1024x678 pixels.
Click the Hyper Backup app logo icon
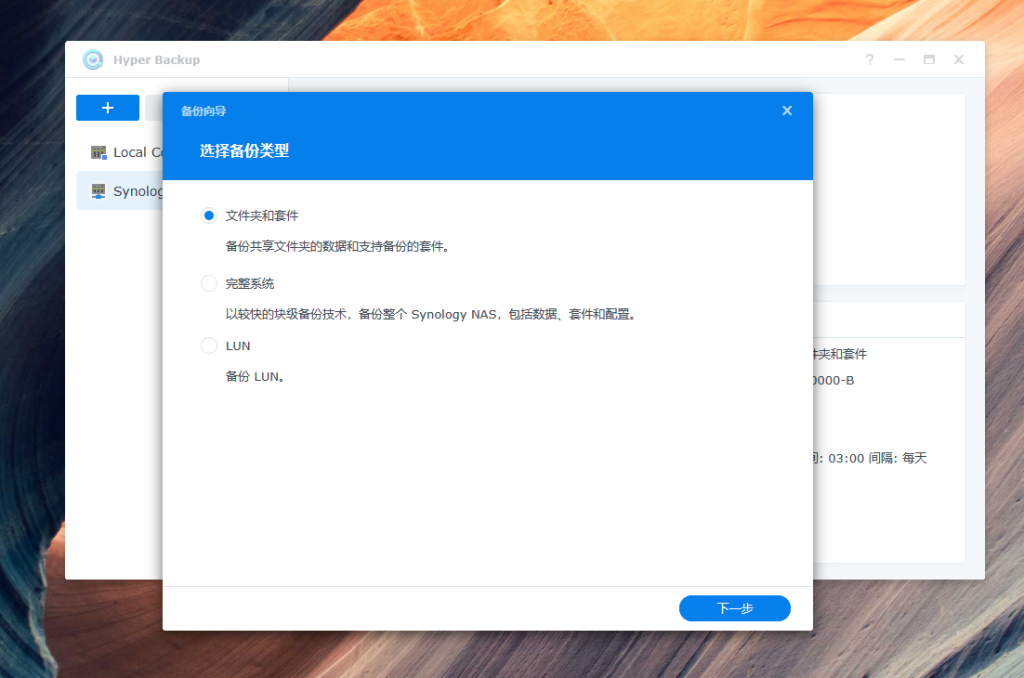(x=93, y=59)
